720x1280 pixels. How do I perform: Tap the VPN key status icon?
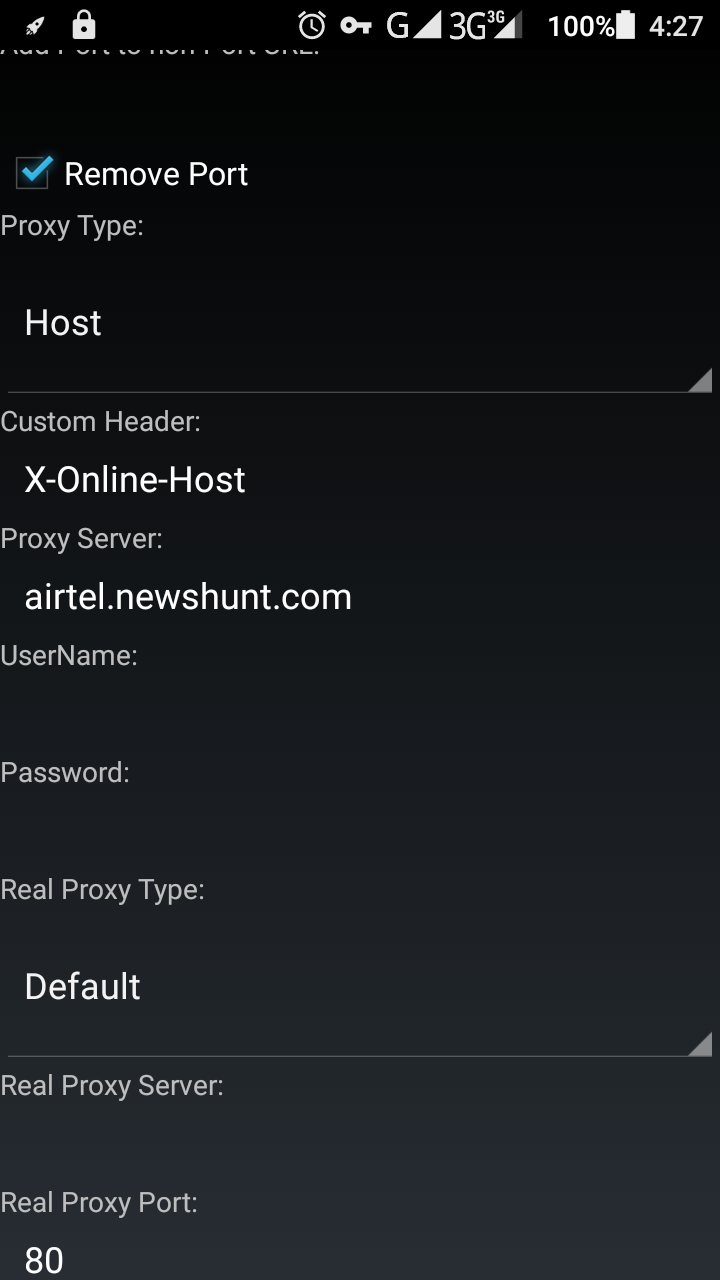pyautogui.click(x=356, y=26)
